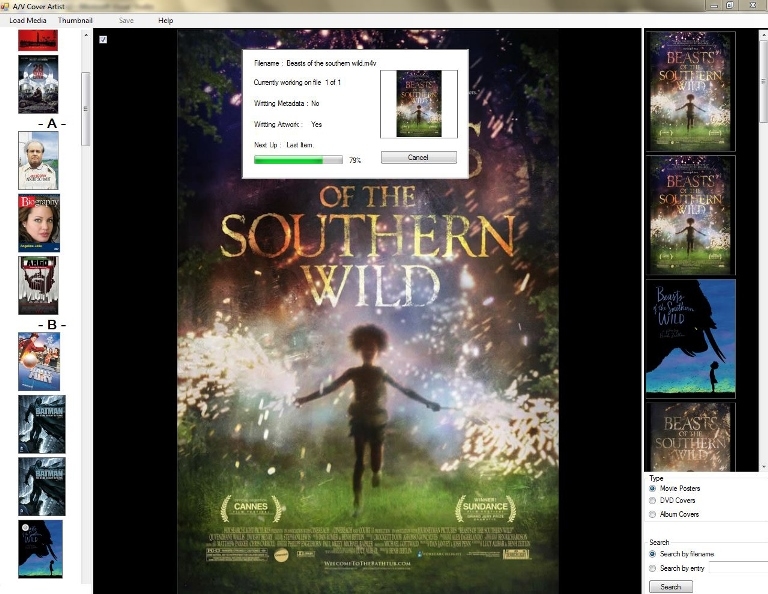This screenshot has width=768, height=594.
Task: Click the Currently working on file line
Action: 297,82
